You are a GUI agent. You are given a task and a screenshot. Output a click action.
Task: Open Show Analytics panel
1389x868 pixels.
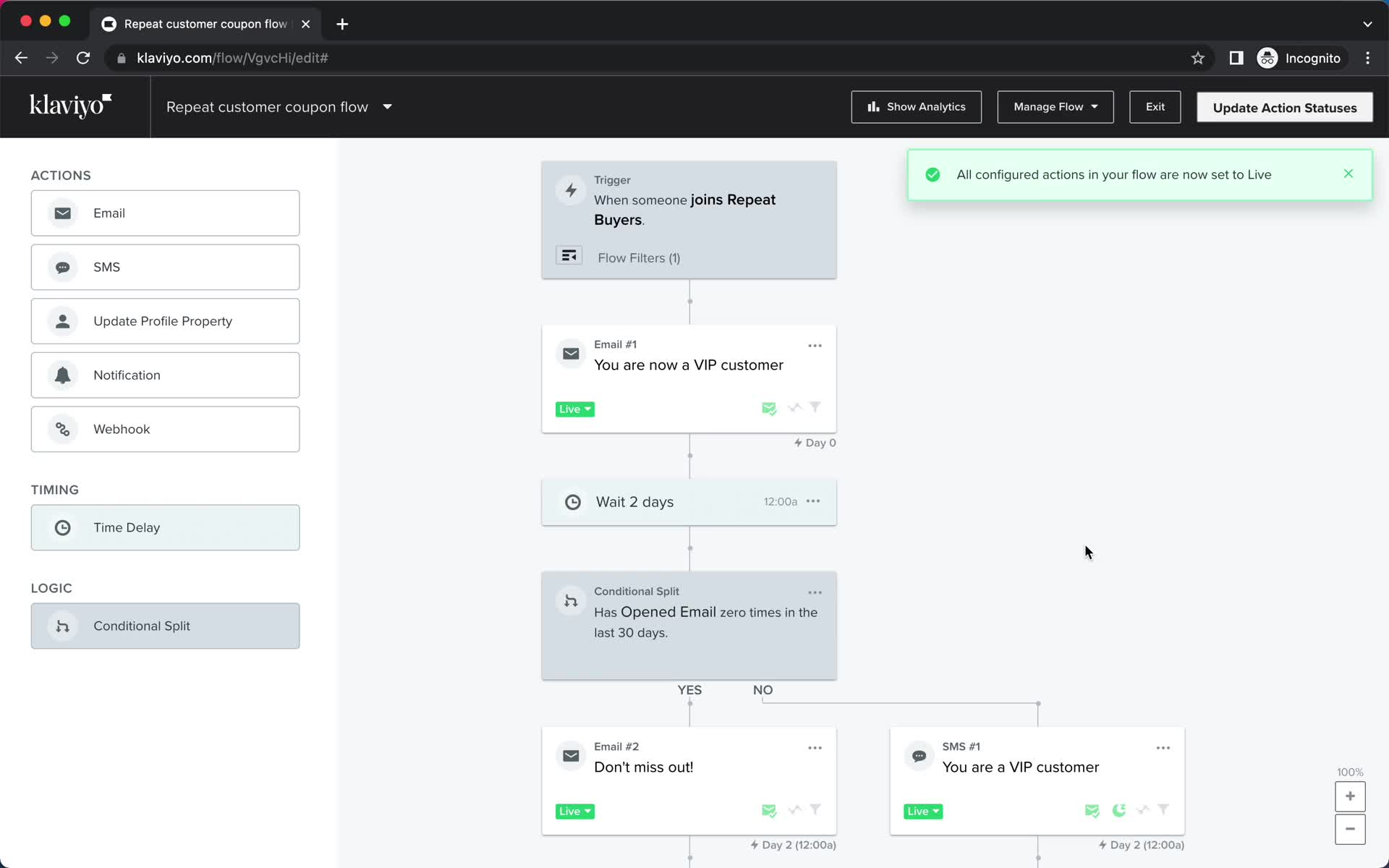tap(915, 107)
